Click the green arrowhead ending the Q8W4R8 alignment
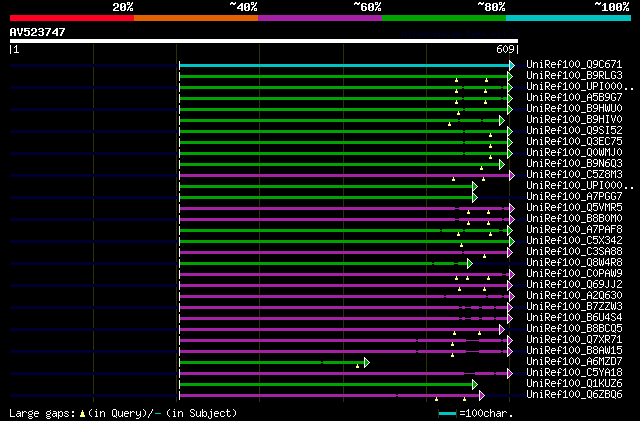640x421 pixels. (x=470, y=263)
